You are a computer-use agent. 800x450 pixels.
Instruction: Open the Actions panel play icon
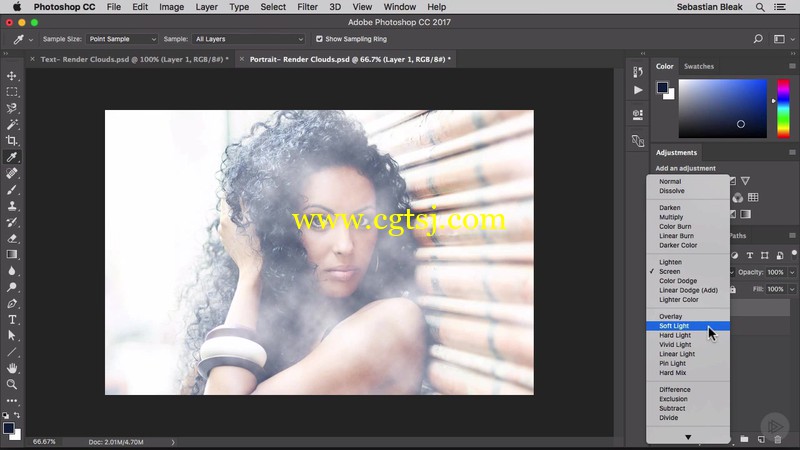point(638,90)
